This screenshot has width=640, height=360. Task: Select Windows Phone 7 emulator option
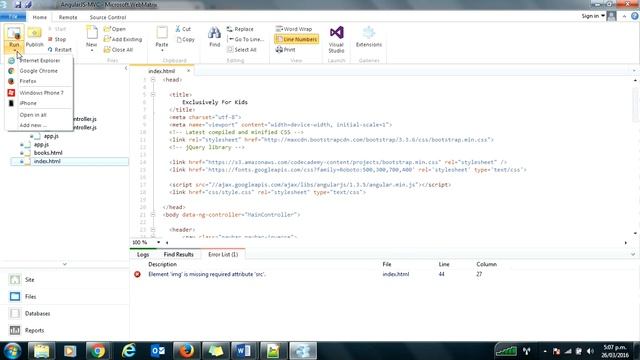41,93
